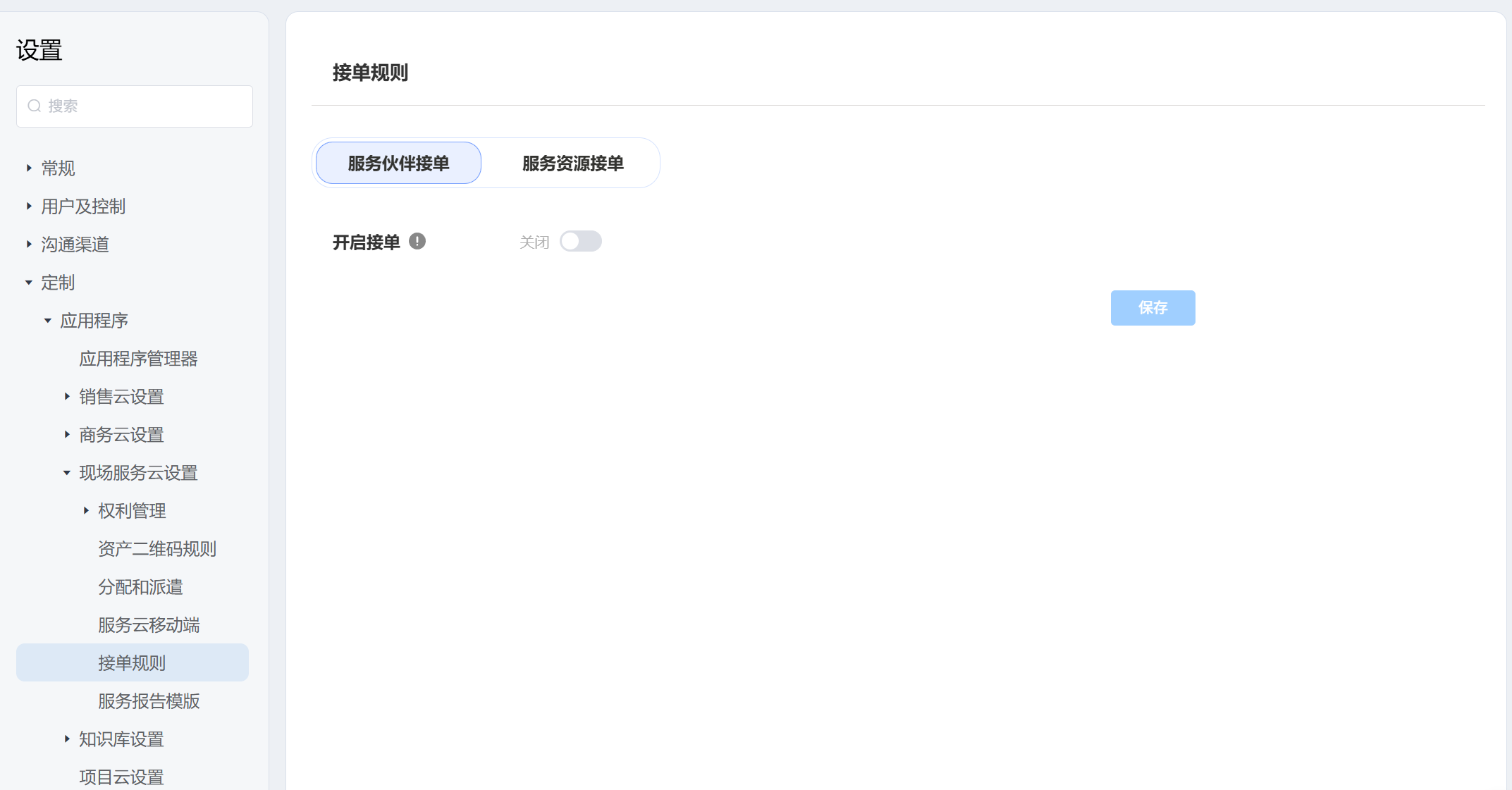Collapse the 应用程序 subtree
Screen dimensions: 1512x790
click(48, 321)
